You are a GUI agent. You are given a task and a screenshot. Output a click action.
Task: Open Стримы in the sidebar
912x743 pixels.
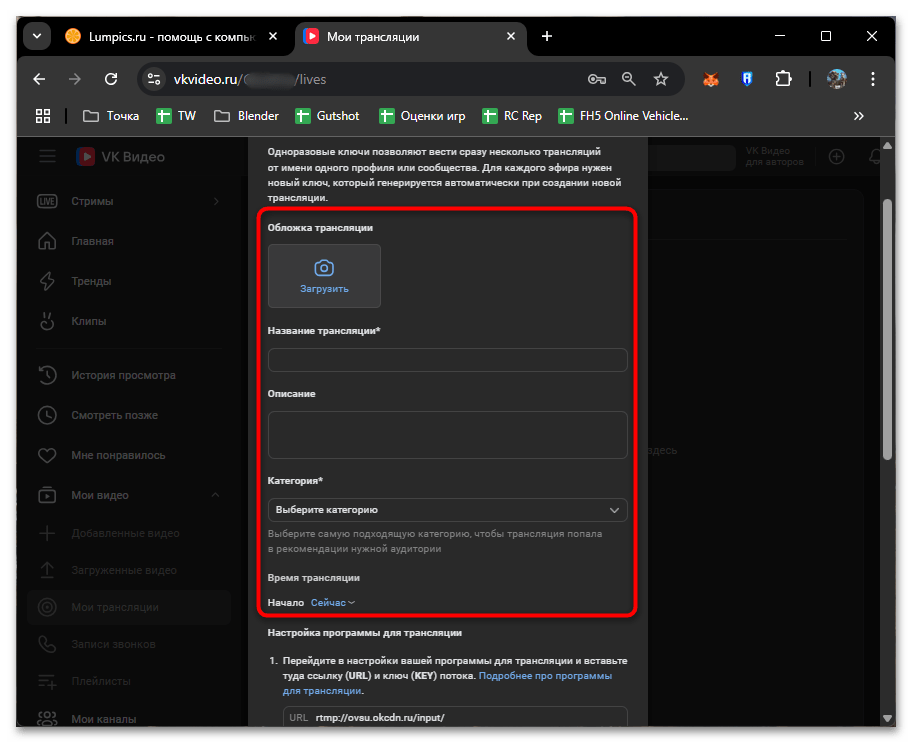tap(92, 201)
